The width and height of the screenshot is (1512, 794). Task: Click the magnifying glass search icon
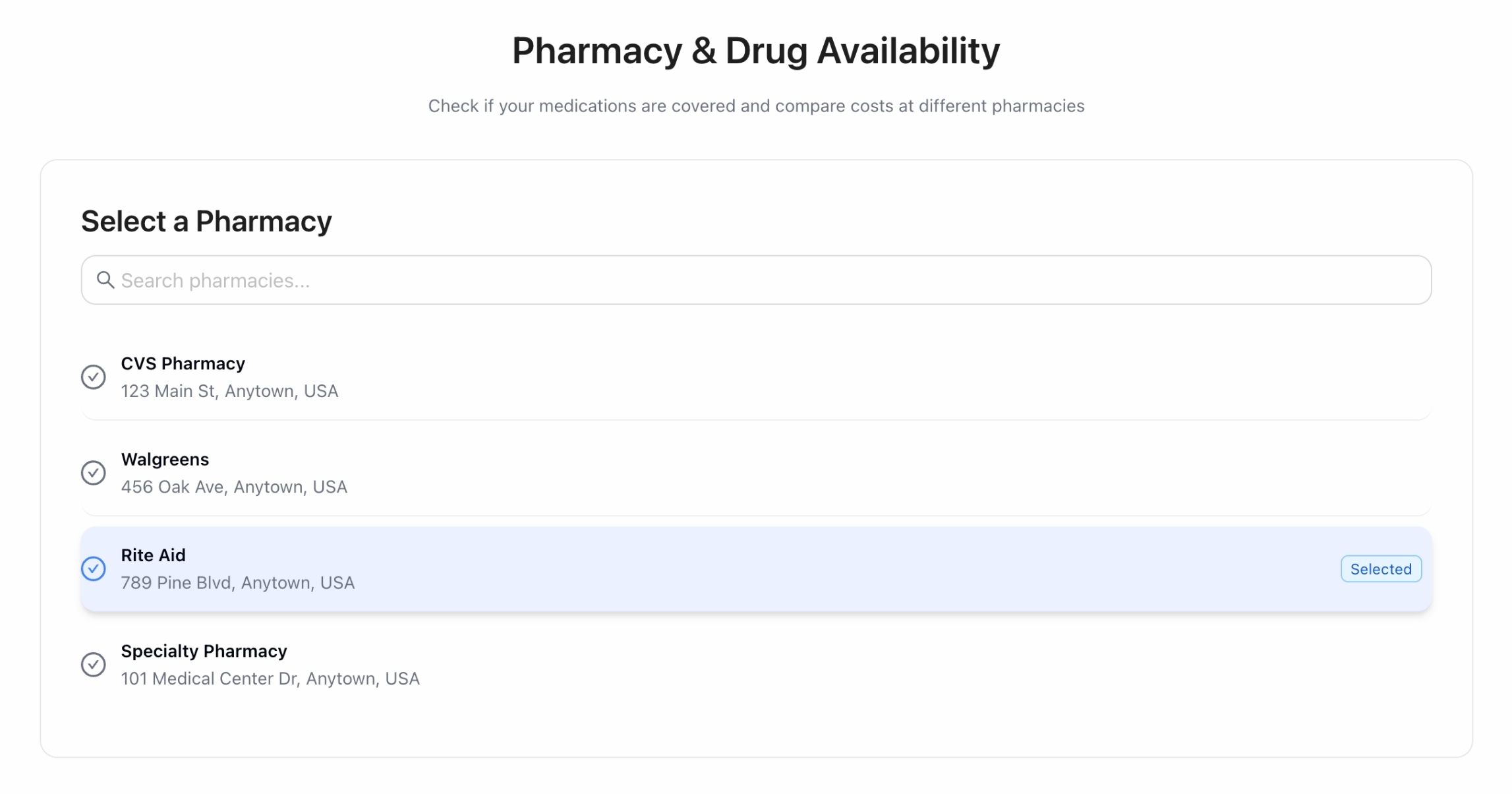coord(105,280)
